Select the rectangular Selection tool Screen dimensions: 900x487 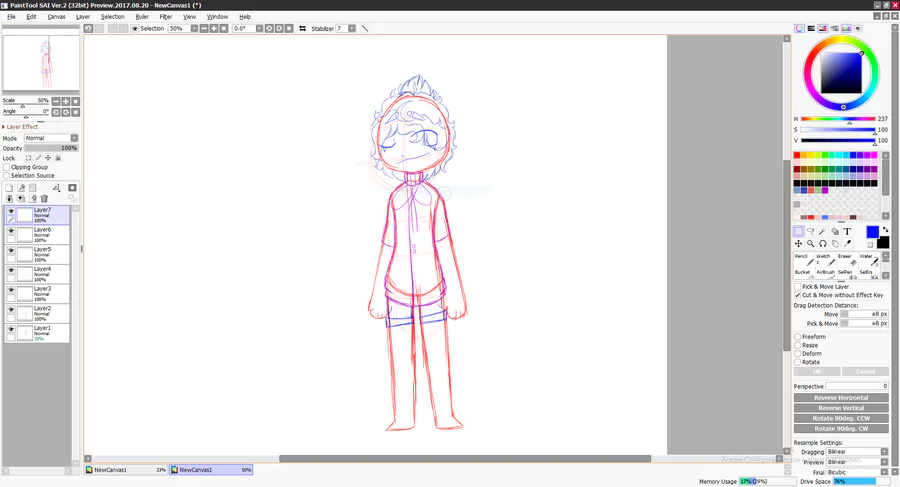(x=798, y=231)
